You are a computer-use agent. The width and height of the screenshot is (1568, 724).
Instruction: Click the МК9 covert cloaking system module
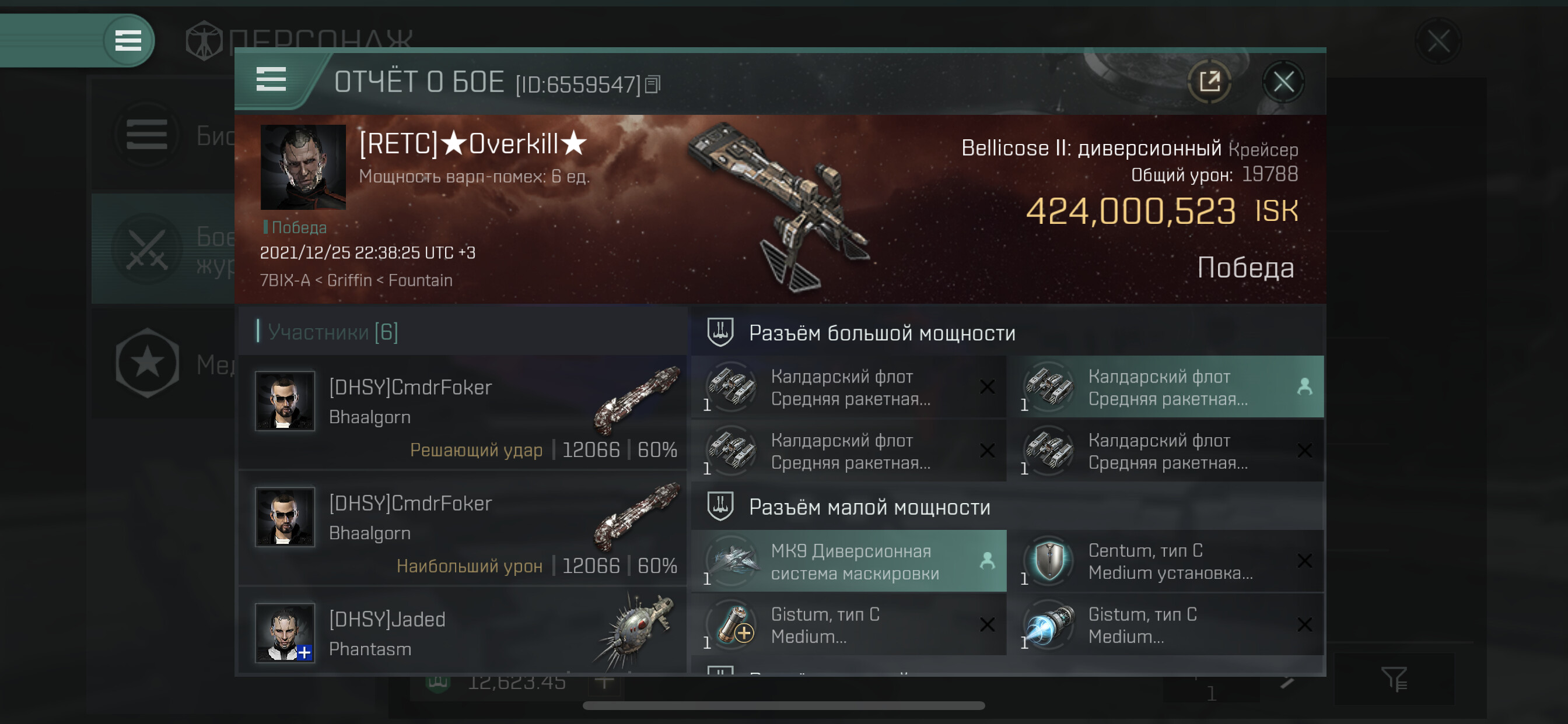[x=849, y=561]
